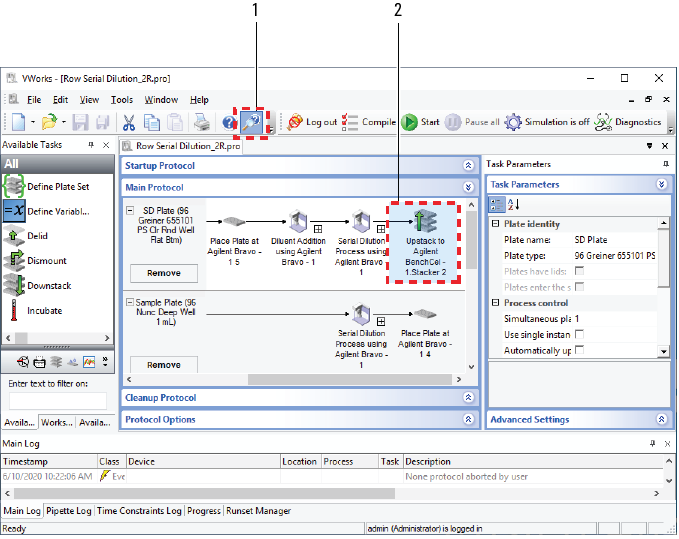This screenshot has width=679, height=539.
Task: Click the Copy toolbar icon
Action: 152,122
